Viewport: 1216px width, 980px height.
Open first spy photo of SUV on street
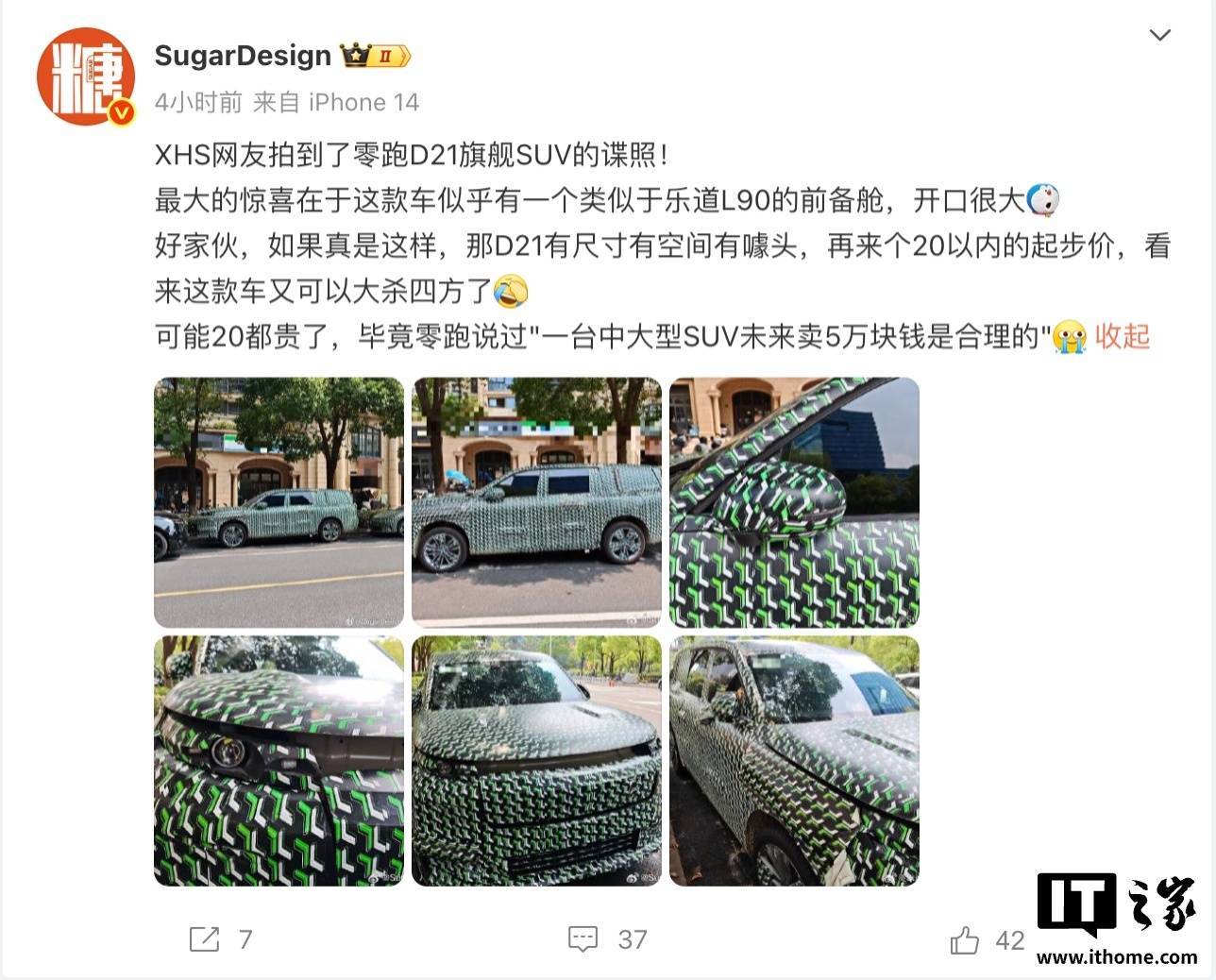(x=279, y=502)
